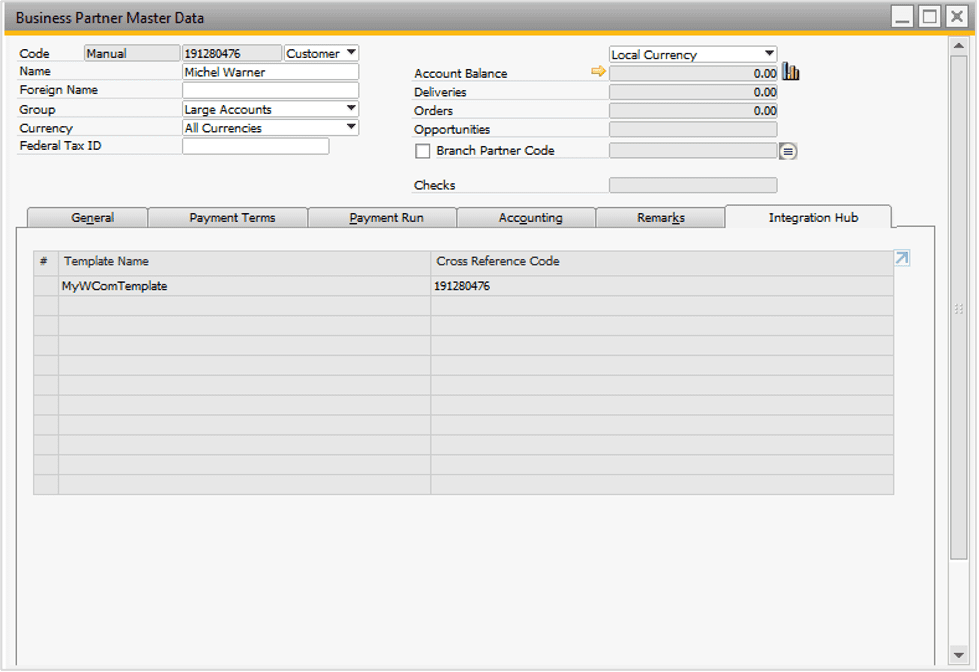979x672 pixels.
Task: Click the Code field 191280476
Action: coord(232,53)
